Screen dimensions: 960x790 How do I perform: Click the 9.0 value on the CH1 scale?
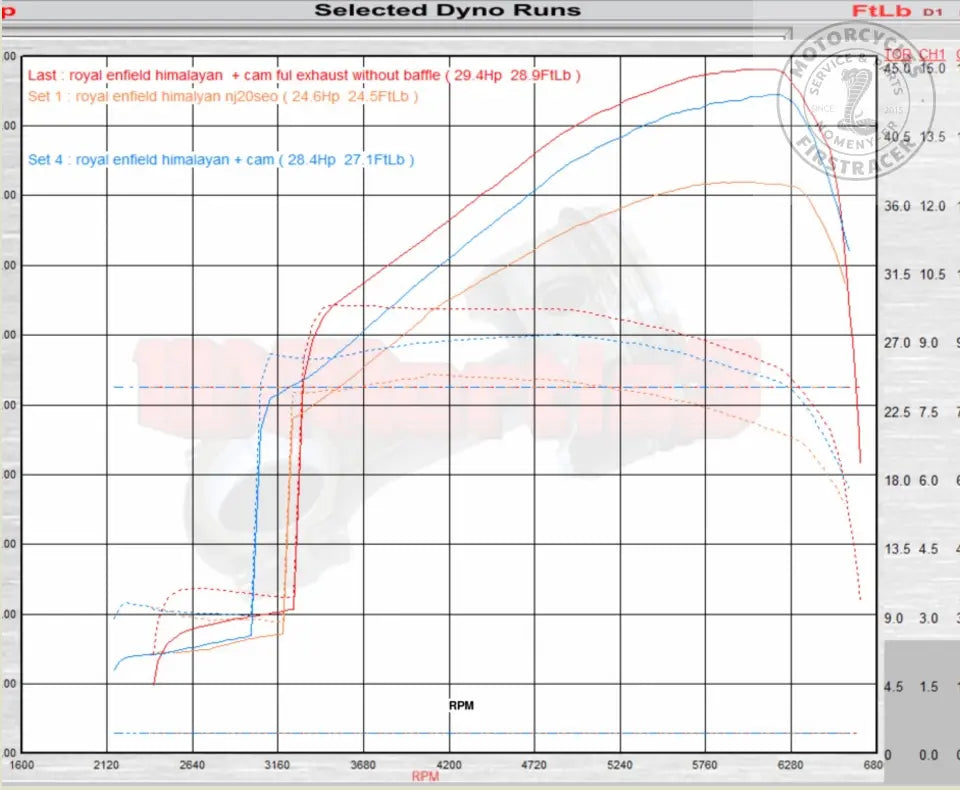point(931,343)
